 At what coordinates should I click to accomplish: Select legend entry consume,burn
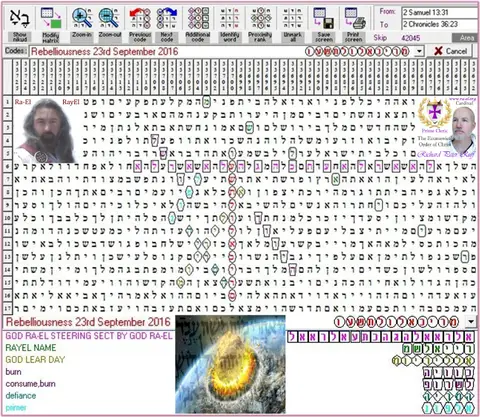pos(30,384)
